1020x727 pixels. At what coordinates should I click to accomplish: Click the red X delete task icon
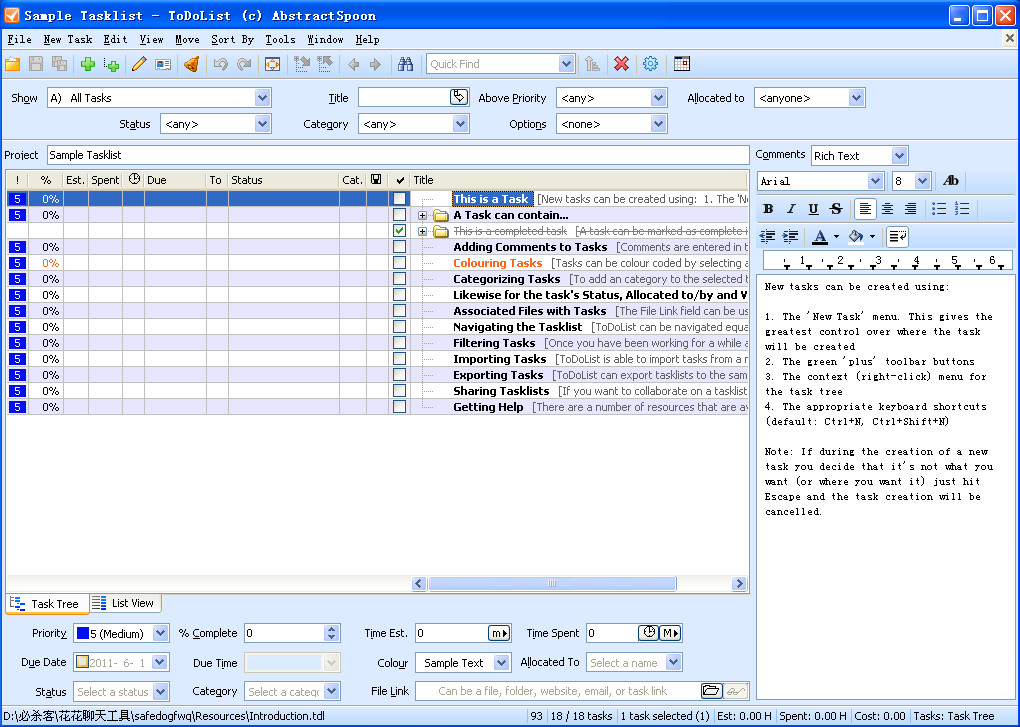pos(621,64)
